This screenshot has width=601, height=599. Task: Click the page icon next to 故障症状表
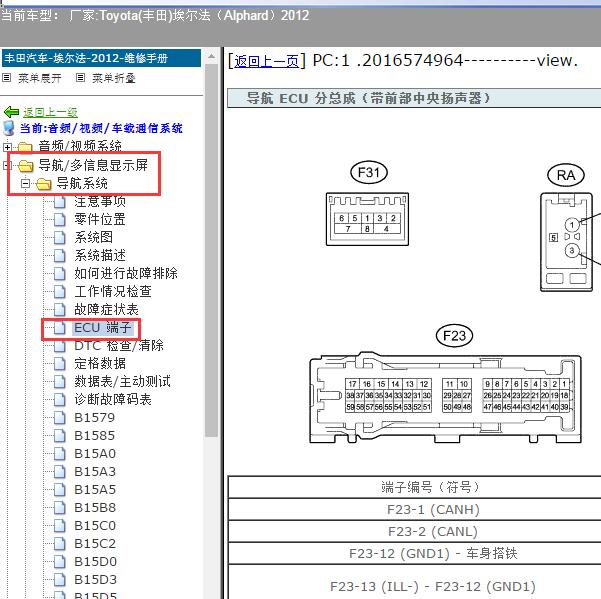59,310
